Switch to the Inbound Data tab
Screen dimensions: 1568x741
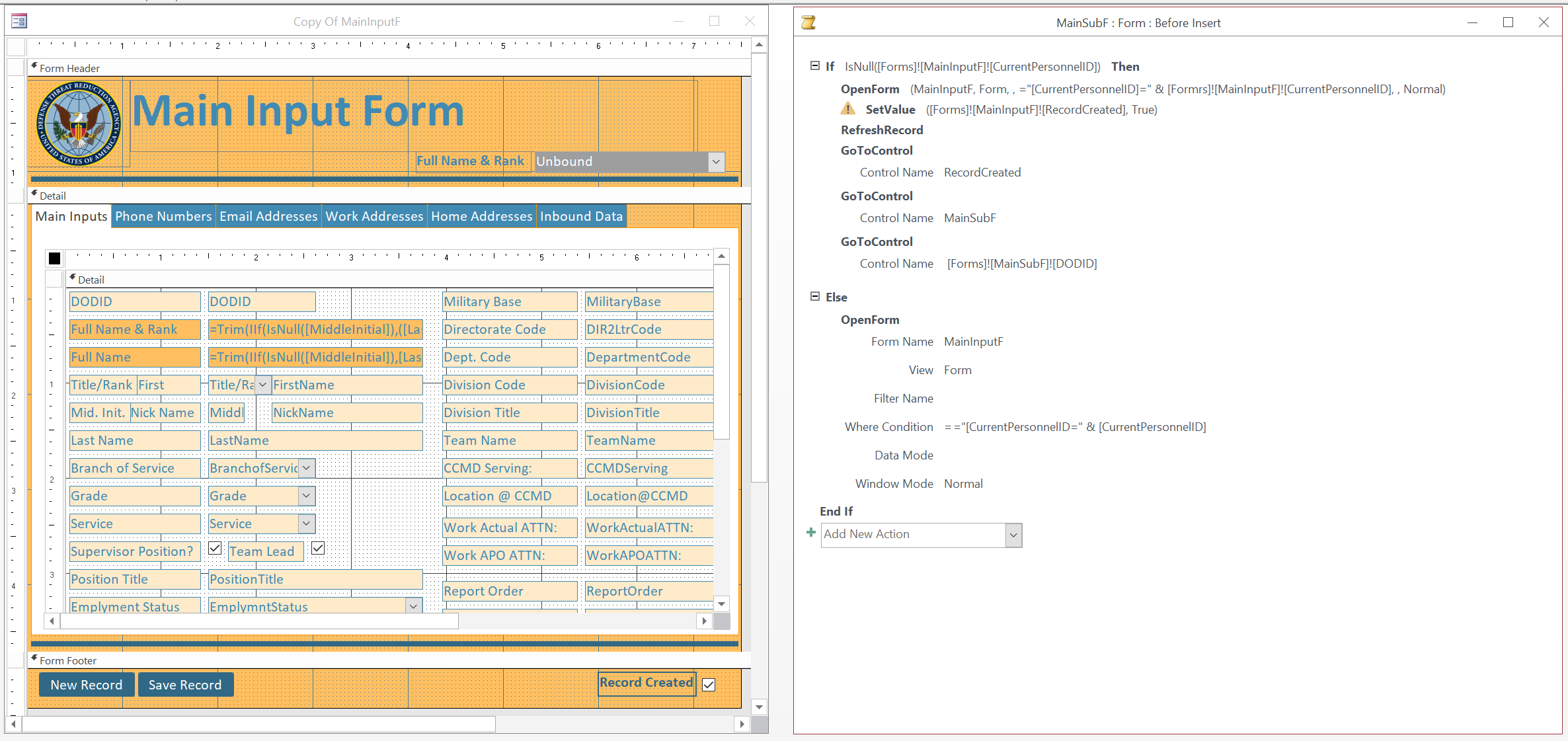(x=581, y=216)
